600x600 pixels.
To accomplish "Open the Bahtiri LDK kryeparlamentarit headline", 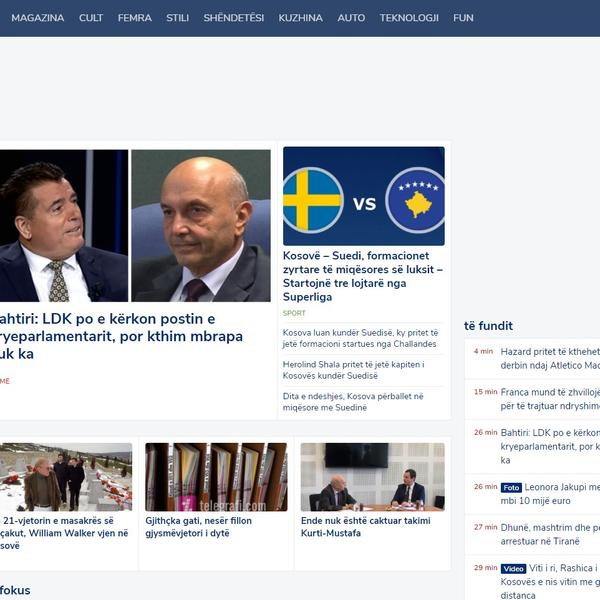I will (x=120, y=336).
